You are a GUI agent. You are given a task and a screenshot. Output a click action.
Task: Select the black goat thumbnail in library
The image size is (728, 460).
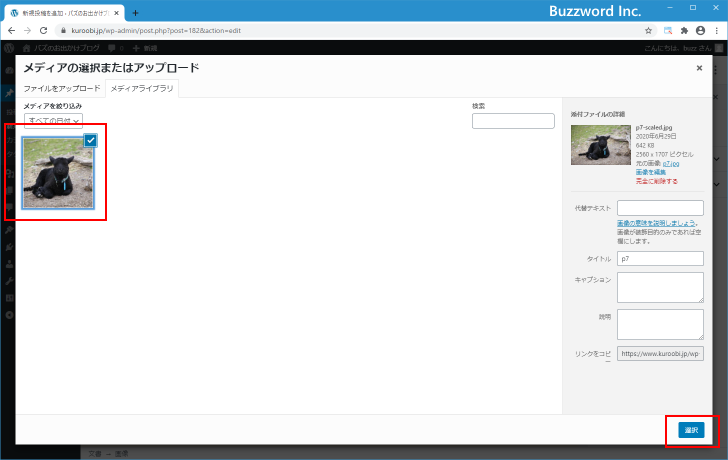click(x=58, y=172)
